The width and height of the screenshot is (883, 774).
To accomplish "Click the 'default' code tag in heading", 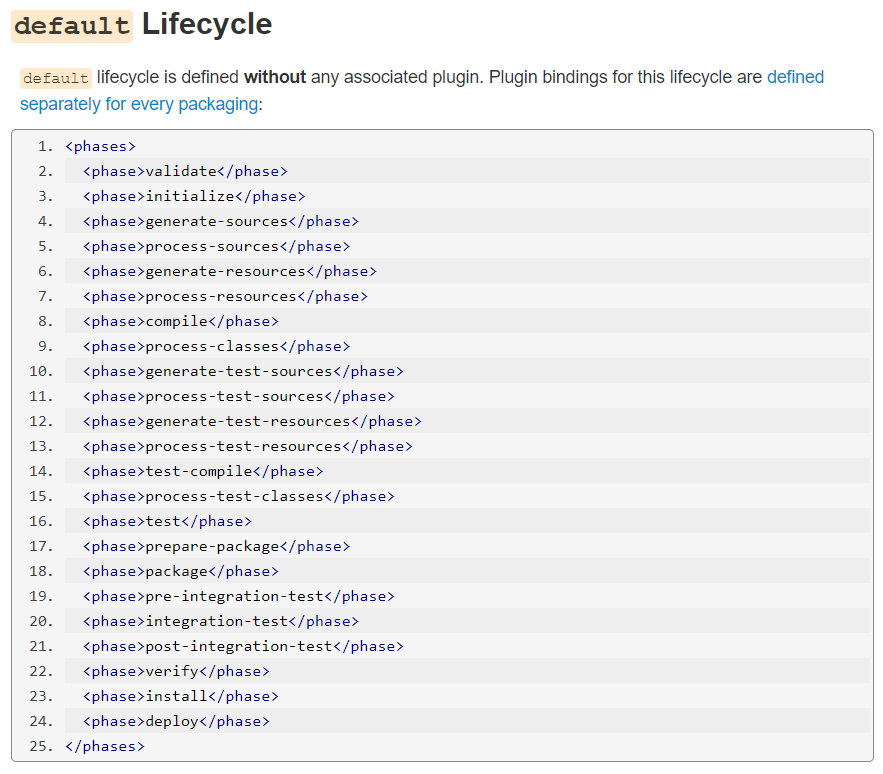I will [72, 26].
